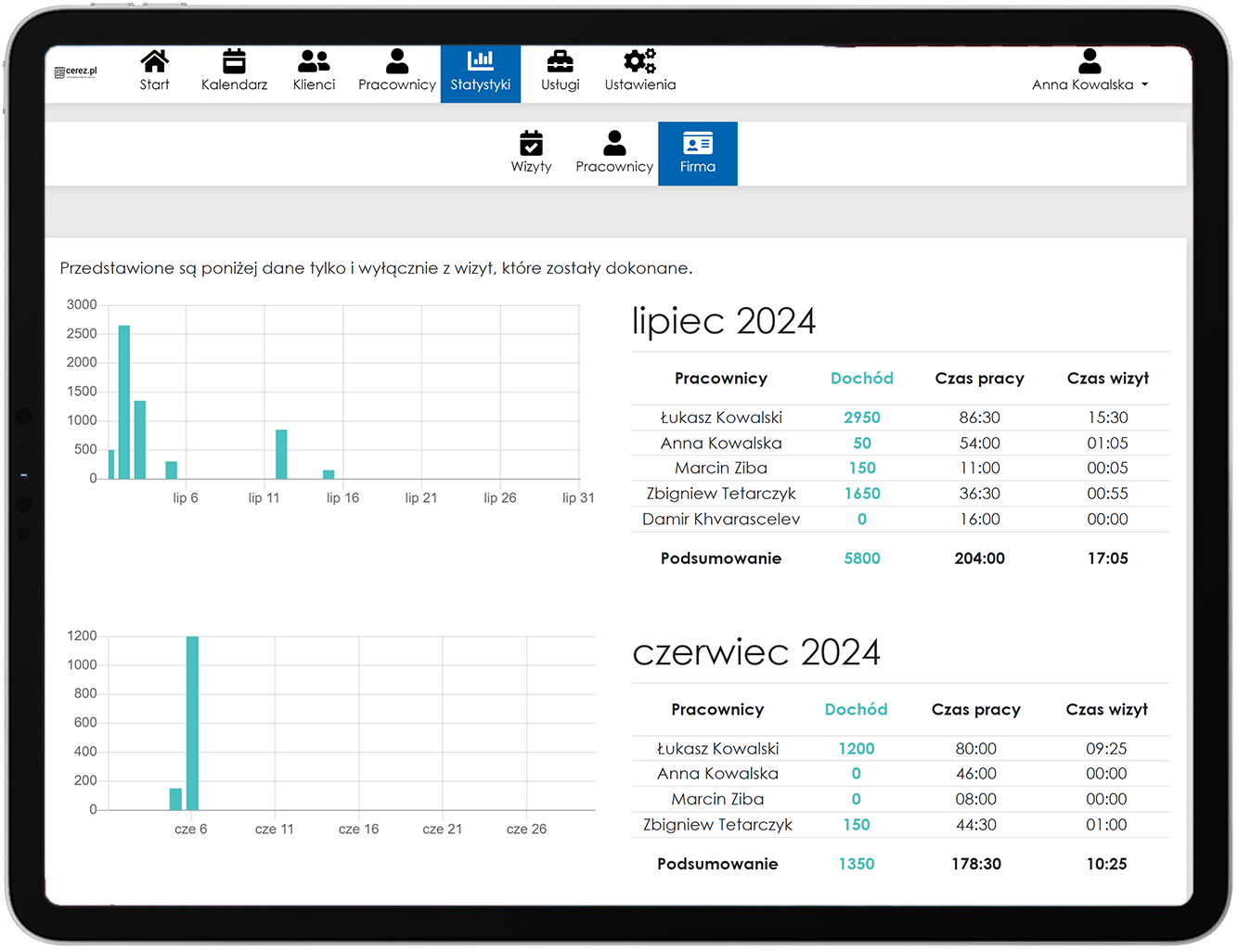Click the Dochód header in czerwiec table
This screenshot has height=952, width=1238.
click(856, 710)
